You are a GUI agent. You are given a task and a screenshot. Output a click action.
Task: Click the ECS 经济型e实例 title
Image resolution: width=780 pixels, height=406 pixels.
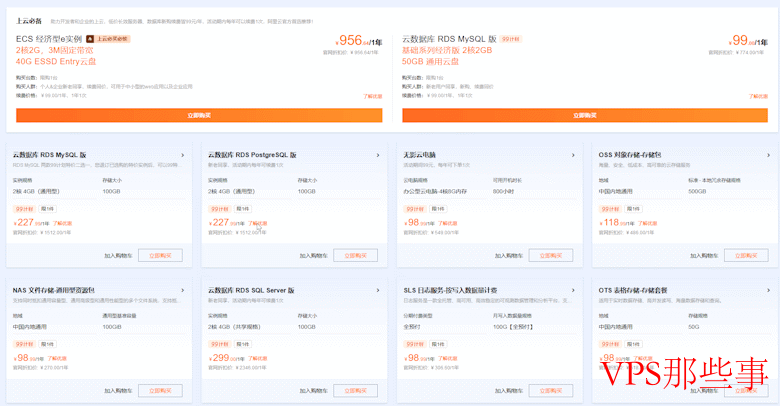(x=49, y=39)
